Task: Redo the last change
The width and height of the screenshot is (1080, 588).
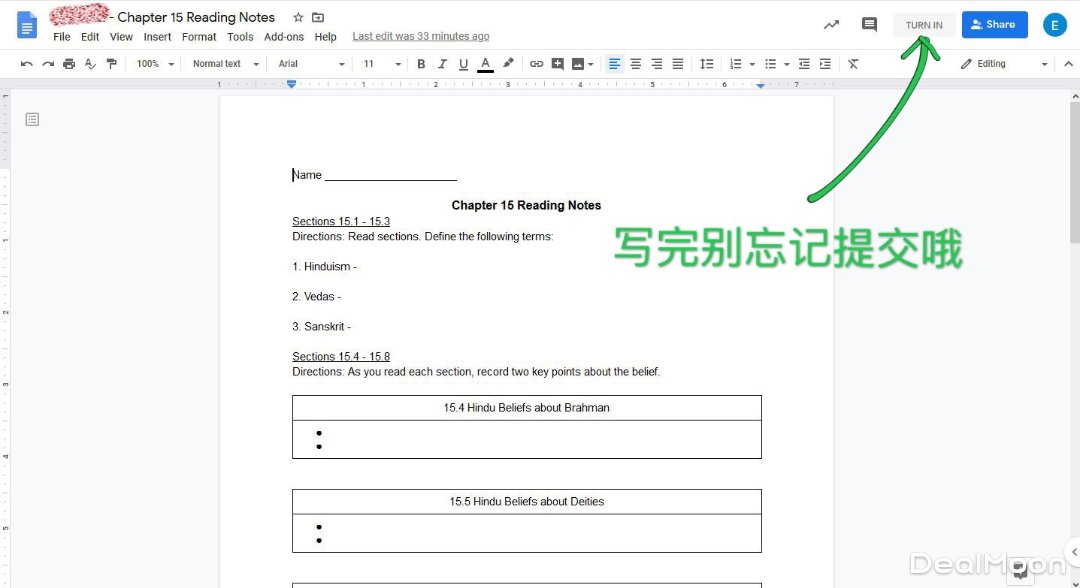Action: tap(47, 63)
